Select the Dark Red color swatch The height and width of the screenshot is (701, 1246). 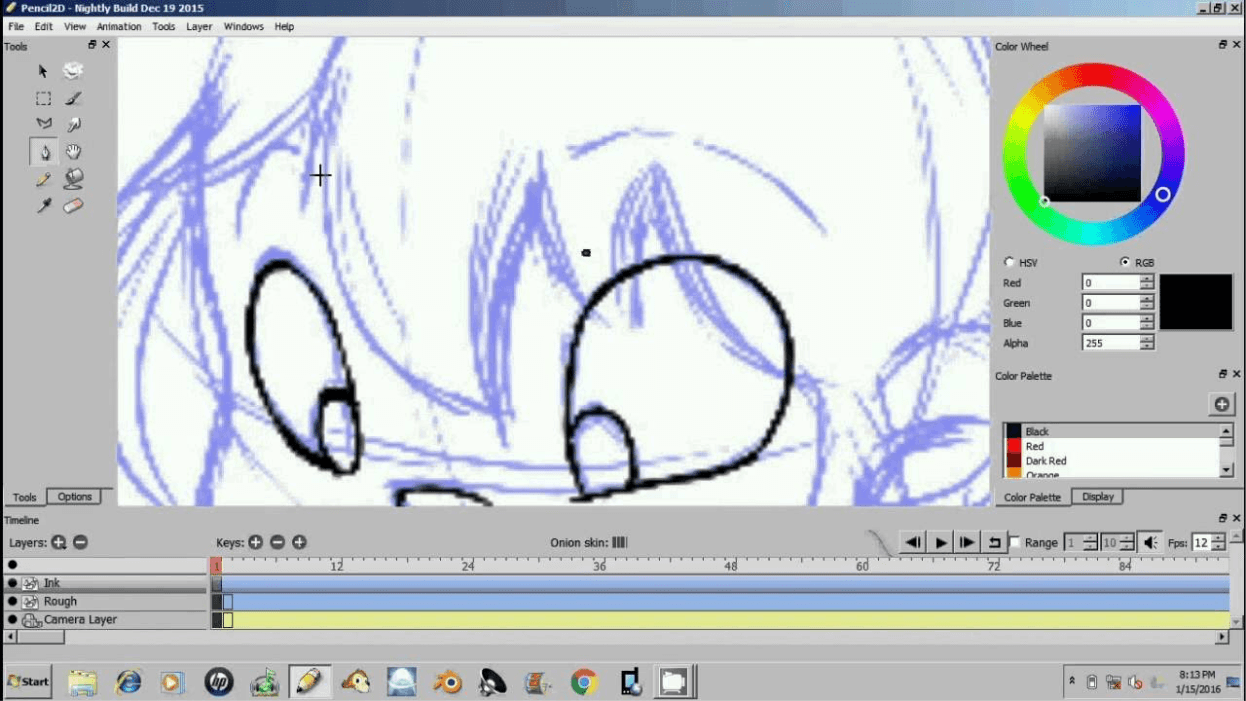[x=1044, y=460]
